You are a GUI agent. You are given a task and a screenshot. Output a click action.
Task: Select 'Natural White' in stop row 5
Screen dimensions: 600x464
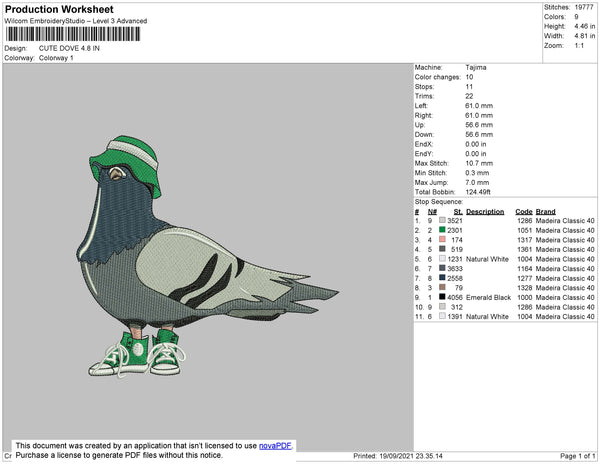488,259
